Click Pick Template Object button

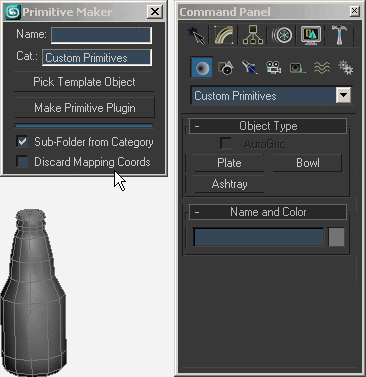(x=84, y=82)
